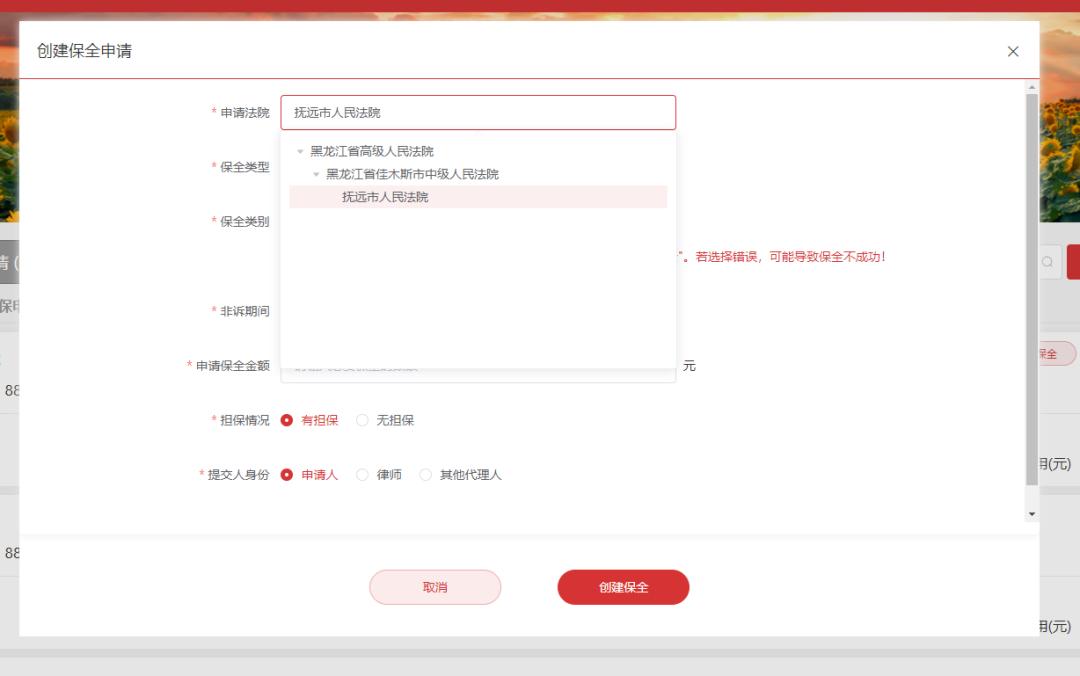Click the 取消 button
The width and height of the screenshot is (1080, 676).
tap(435, 587)
